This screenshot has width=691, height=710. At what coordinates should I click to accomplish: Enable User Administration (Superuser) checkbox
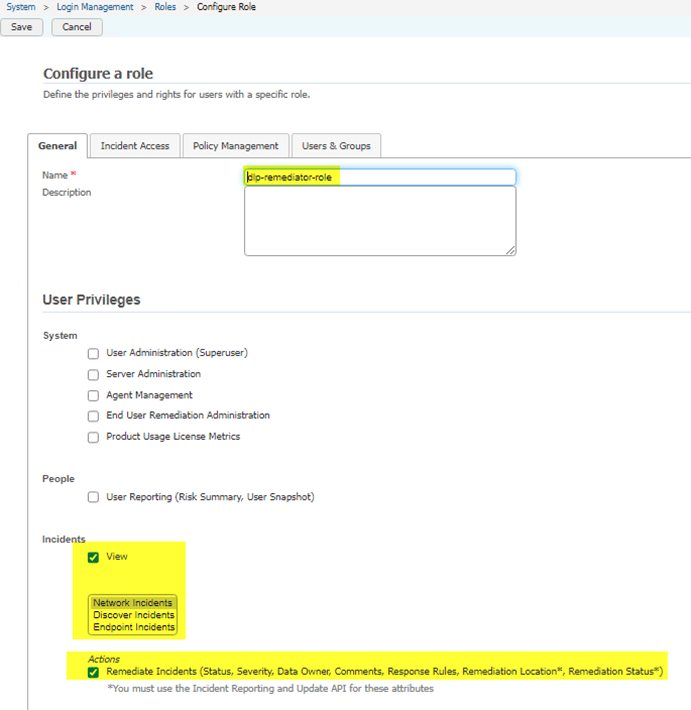tap(93, 353)
